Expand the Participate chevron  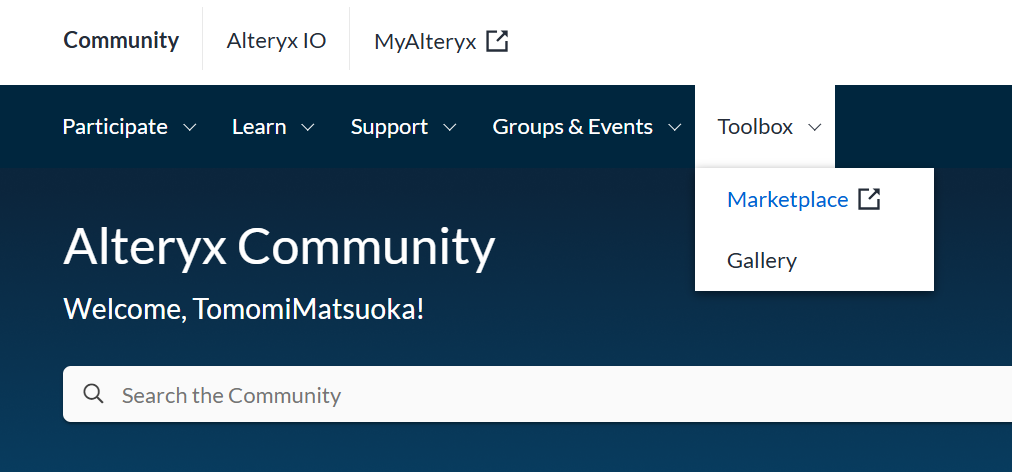[190, 127]
